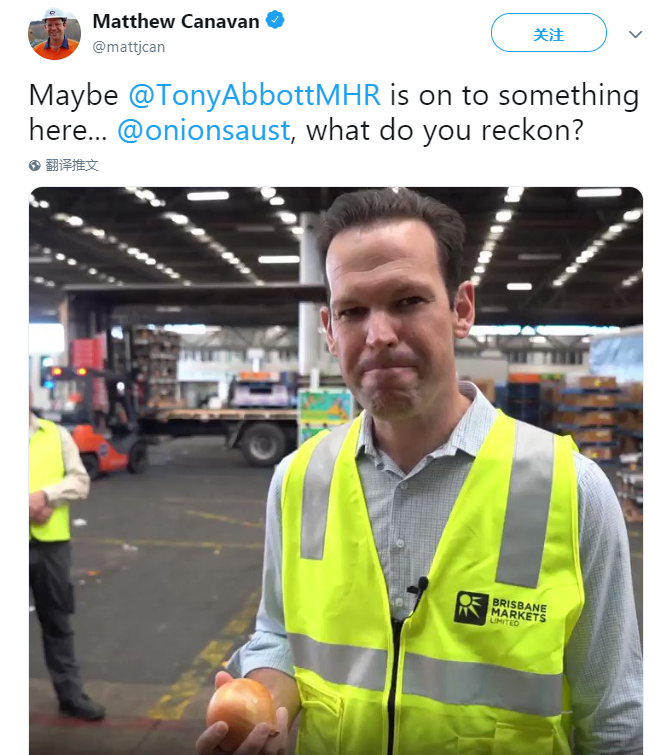Viewport: 665px width, 755px height.
Task: Click the @mattjcan handle
Action: [x=129, y=47]
